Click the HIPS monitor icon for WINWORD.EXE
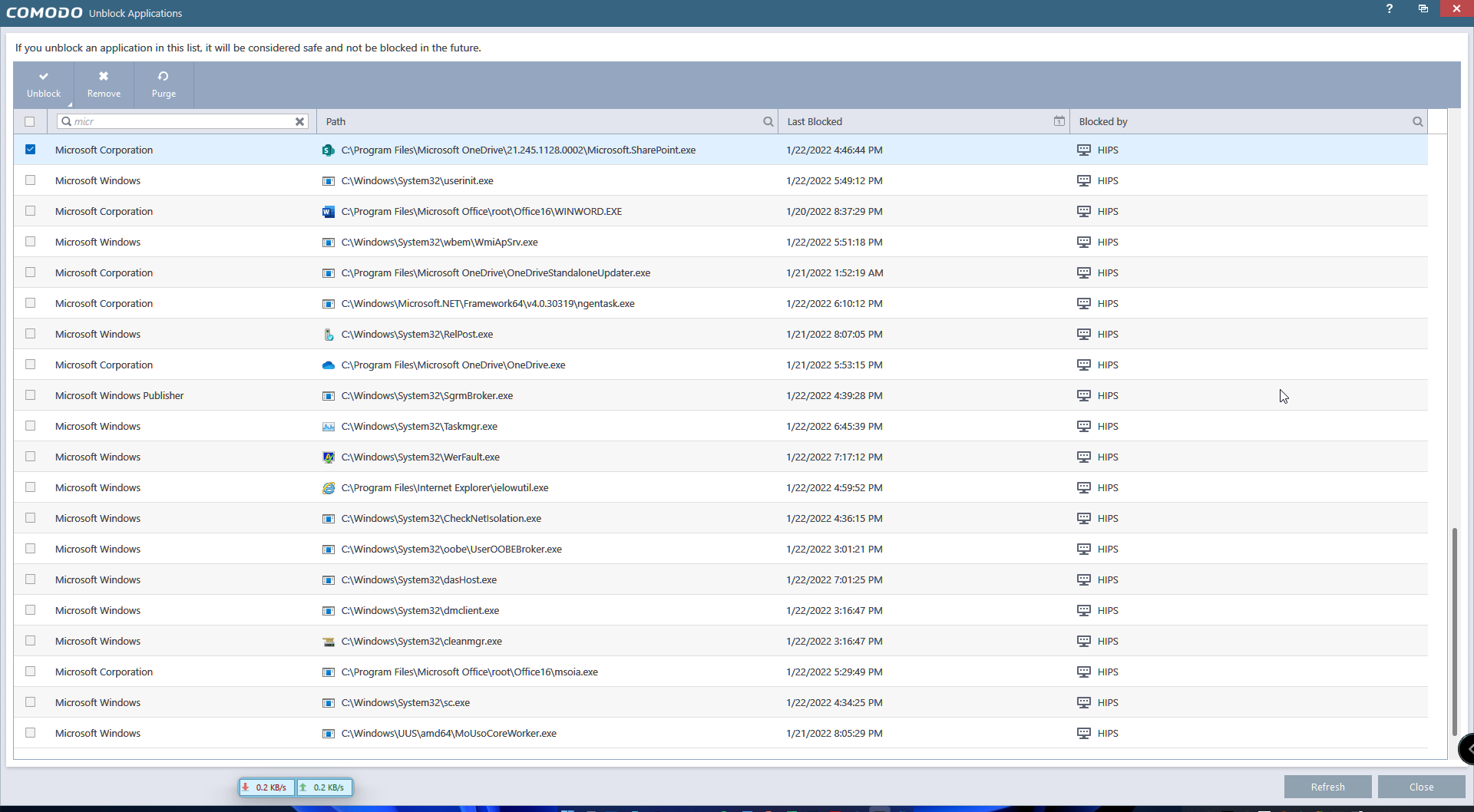This screenshot has height=812, width=1474. click(x=1084, y=212)
